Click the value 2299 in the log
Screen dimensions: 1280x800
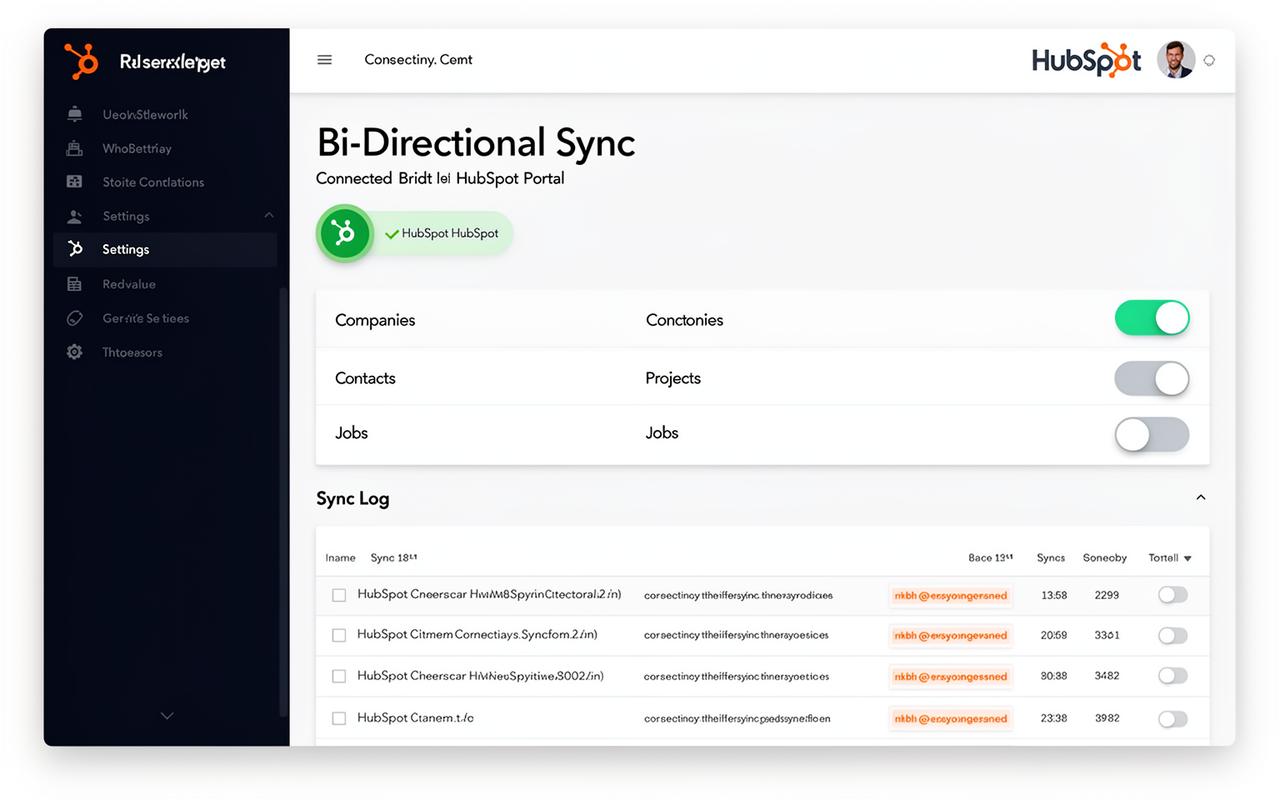pyautogui.click(x=1107, y=595)
